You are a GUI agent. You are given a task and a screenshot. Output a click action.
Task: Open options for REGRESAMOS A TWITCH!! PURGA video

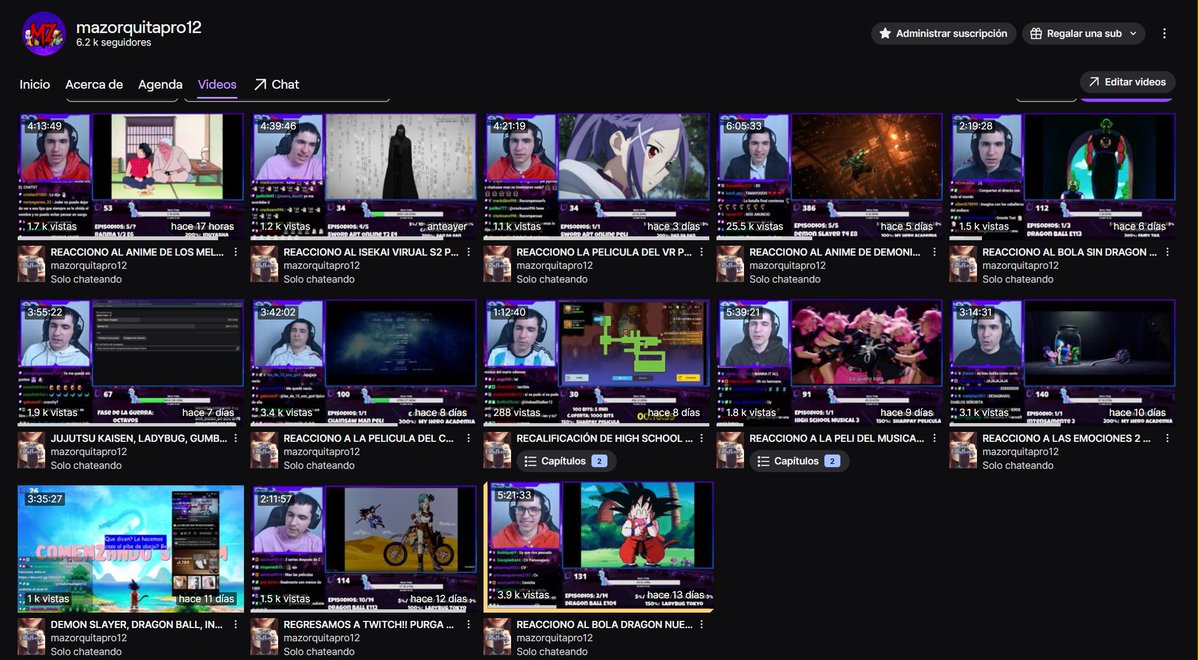(469, 624)
